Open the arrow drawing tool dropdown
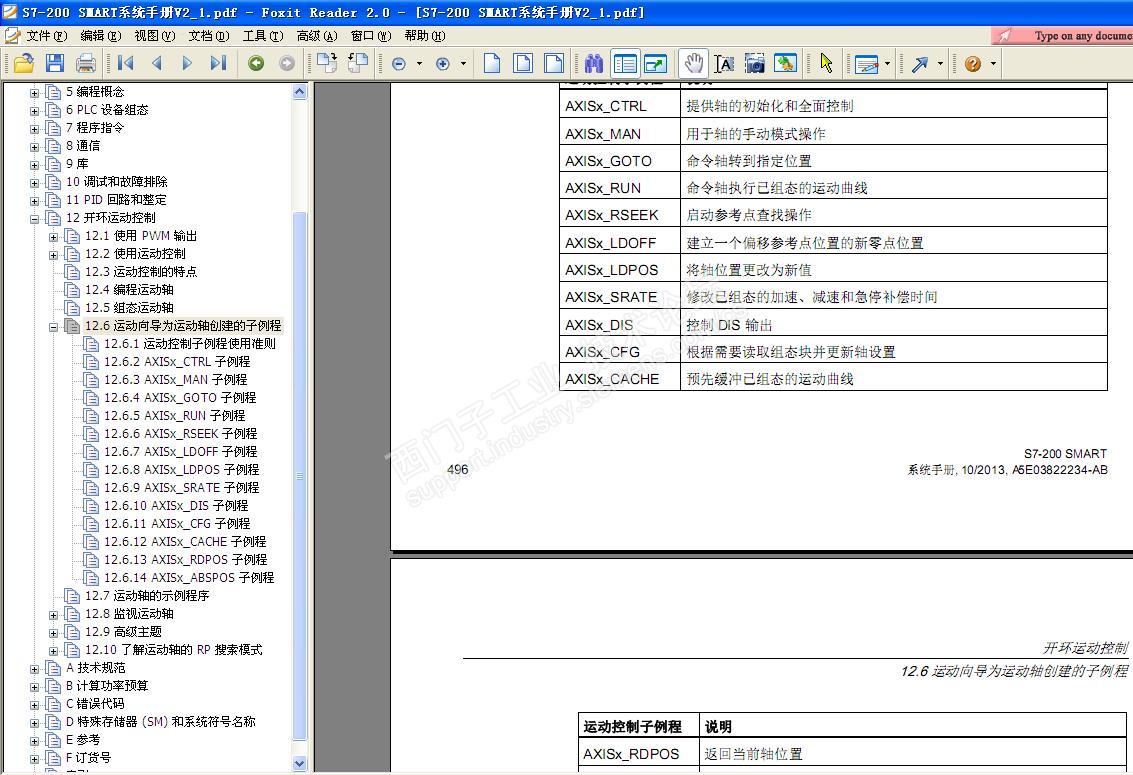Screen dimensions: 1133x775 pos(940,64)
